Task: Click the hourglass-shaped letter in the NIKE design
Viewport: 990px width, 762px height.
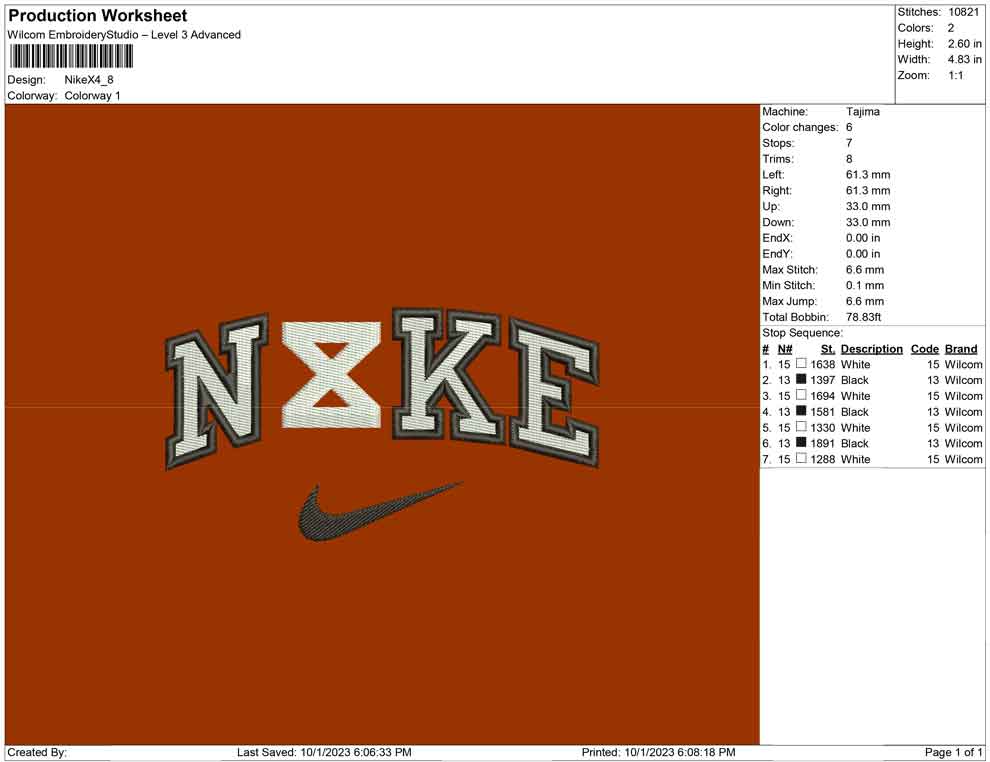Action: pyautogui.click(x=331, y=374)
